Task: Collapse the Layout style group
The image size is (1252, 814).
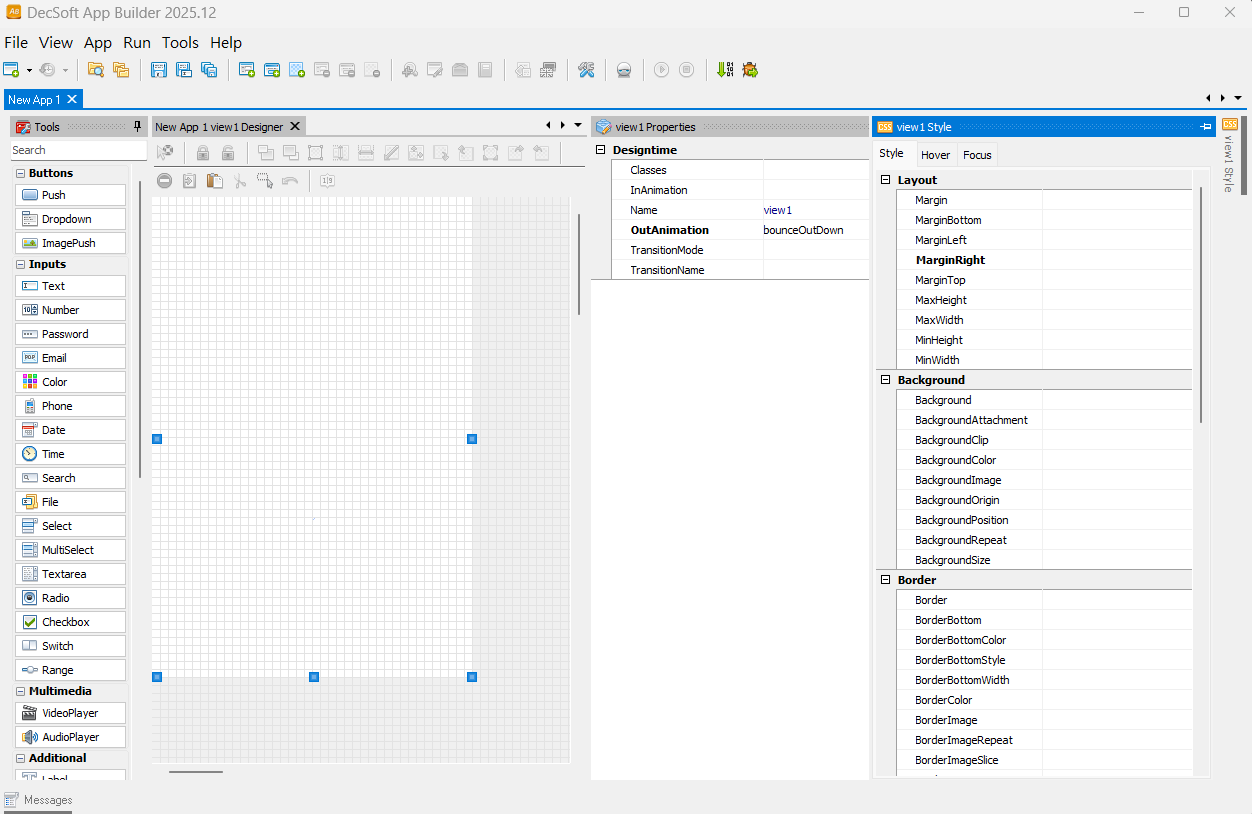Action: [x=885, y=180]
